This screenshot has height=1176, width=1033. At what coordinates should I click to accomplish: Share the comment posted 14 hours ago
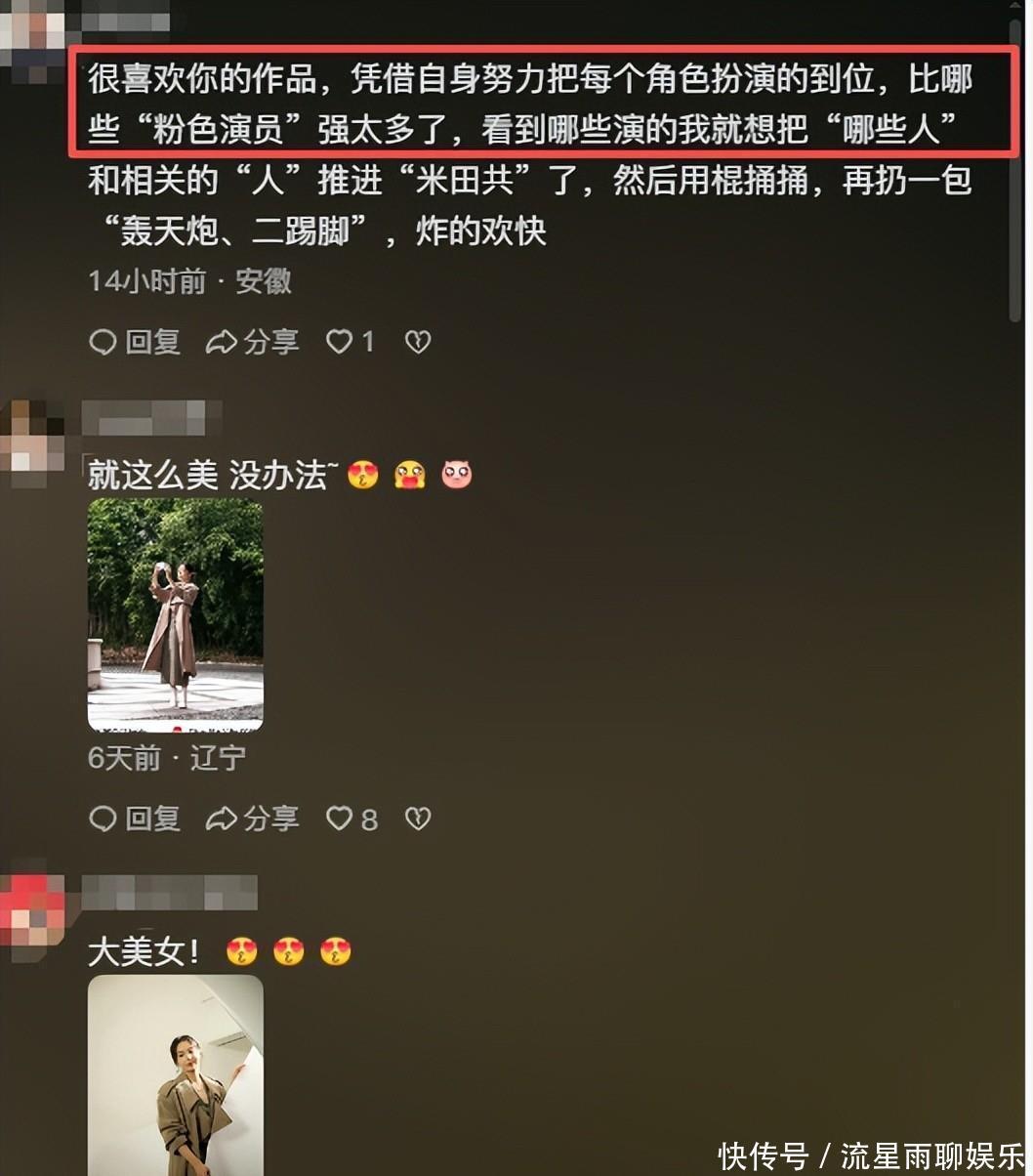252,342
